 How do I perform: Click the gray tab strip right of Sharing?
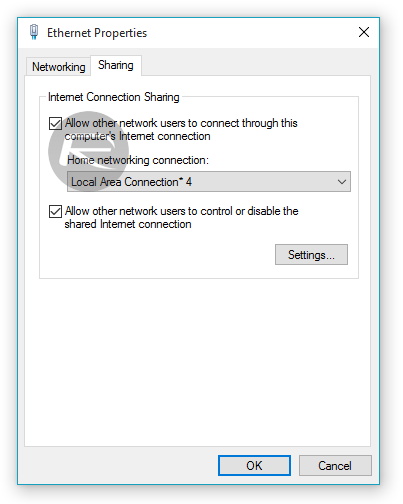pyautogui.click(x=256, y=65)
